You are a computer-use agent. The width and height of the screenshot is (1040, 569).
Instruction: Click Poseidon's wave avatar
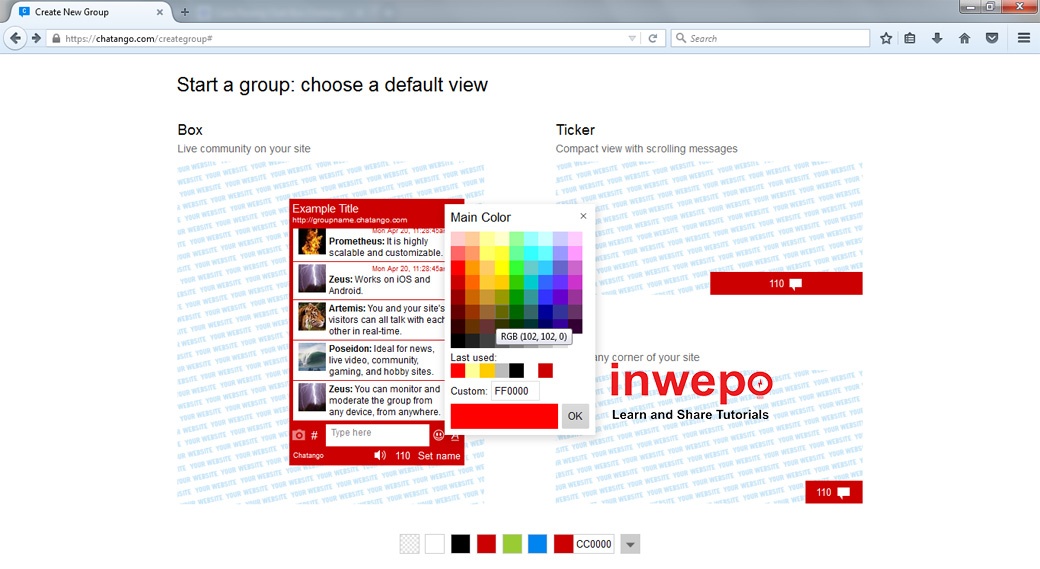pyautogui.click(x=311, y=357)
